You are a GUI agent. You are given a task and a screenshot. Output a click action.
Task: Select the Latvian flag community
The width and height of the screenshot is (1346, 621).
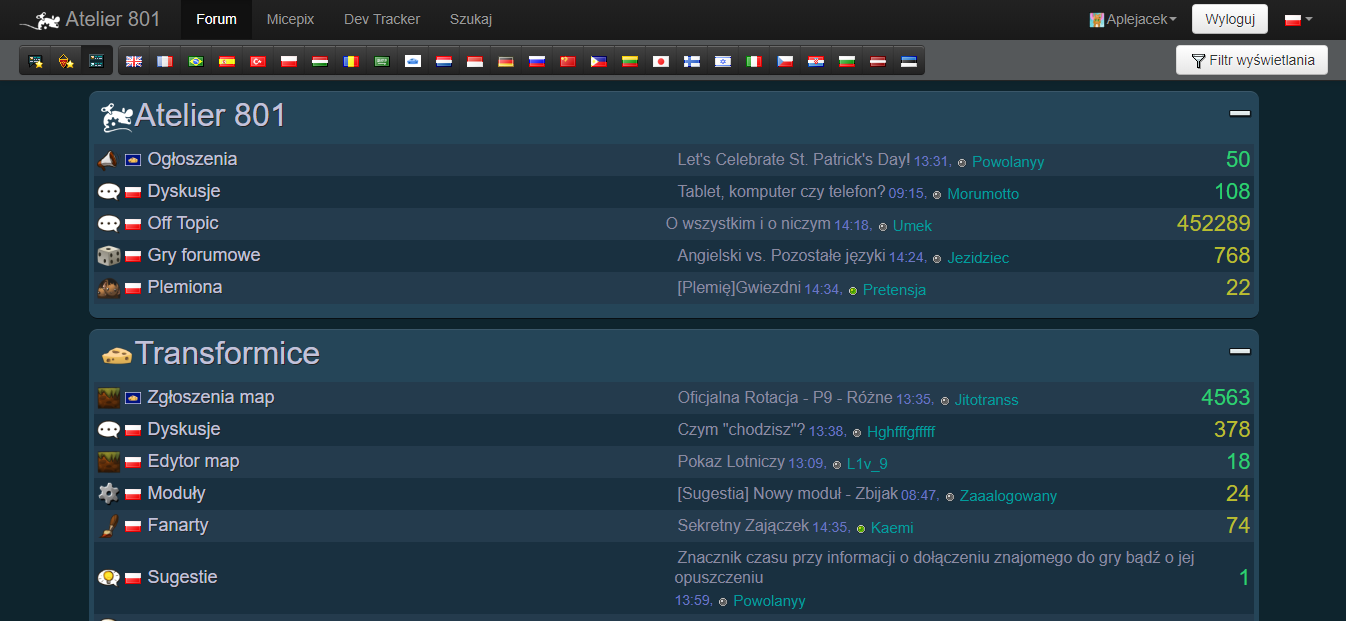(878, 61)
